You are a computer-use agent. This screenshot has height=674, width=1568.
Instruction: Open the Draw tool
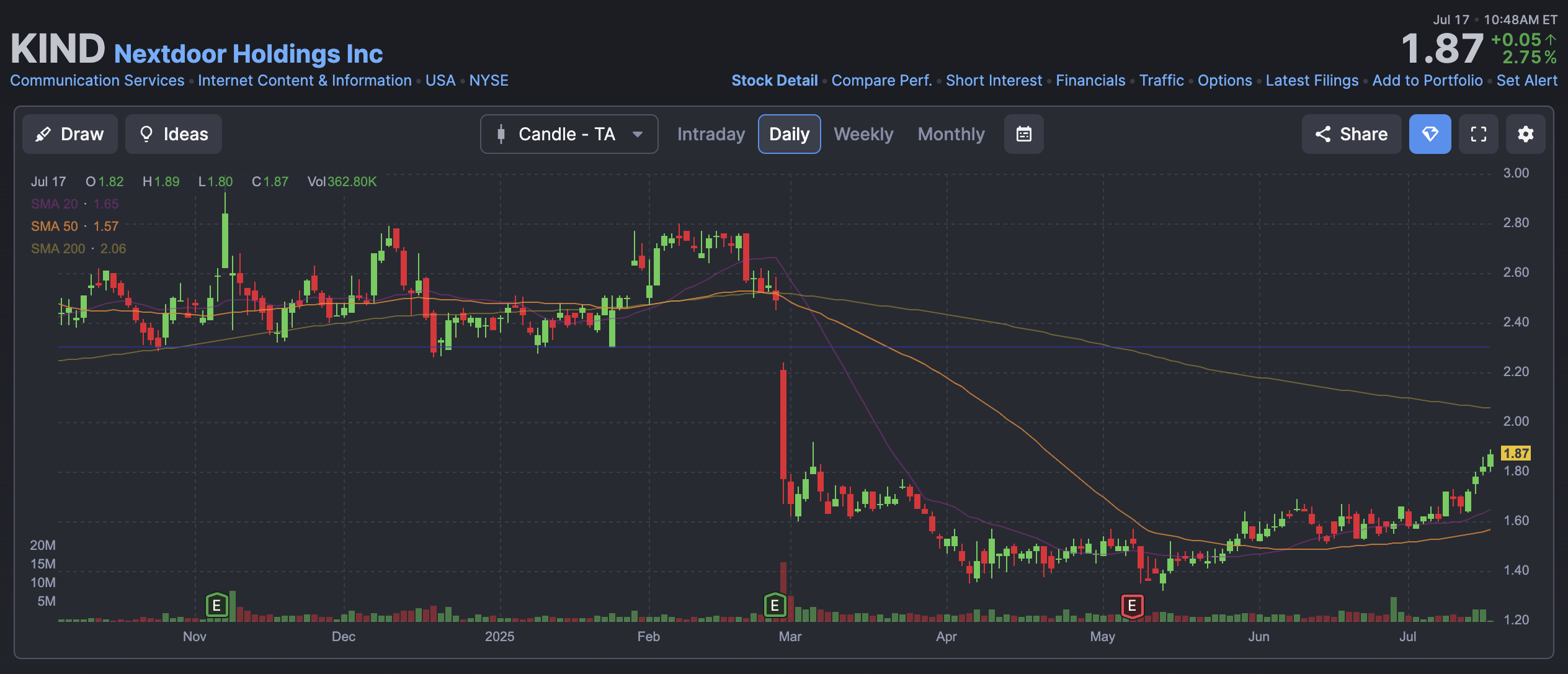pyautogui.click(x=69, y=134)
